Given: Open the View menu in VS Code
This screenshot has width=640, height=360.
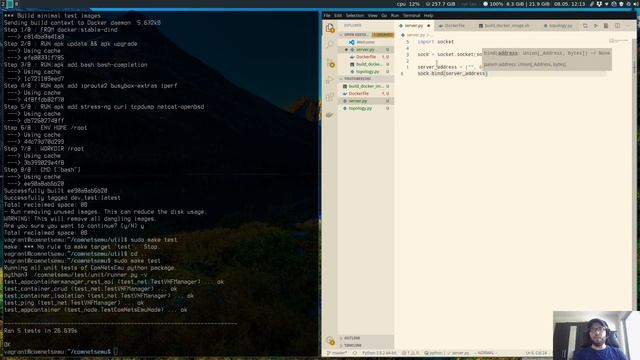Looking at the screenshot, I should [373, 16].
